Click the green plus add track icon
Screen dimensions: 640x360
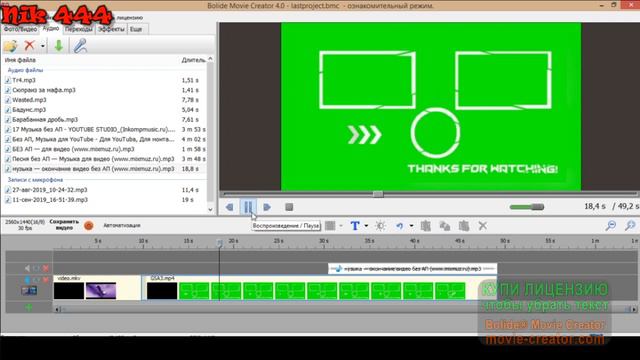point(29,307)
